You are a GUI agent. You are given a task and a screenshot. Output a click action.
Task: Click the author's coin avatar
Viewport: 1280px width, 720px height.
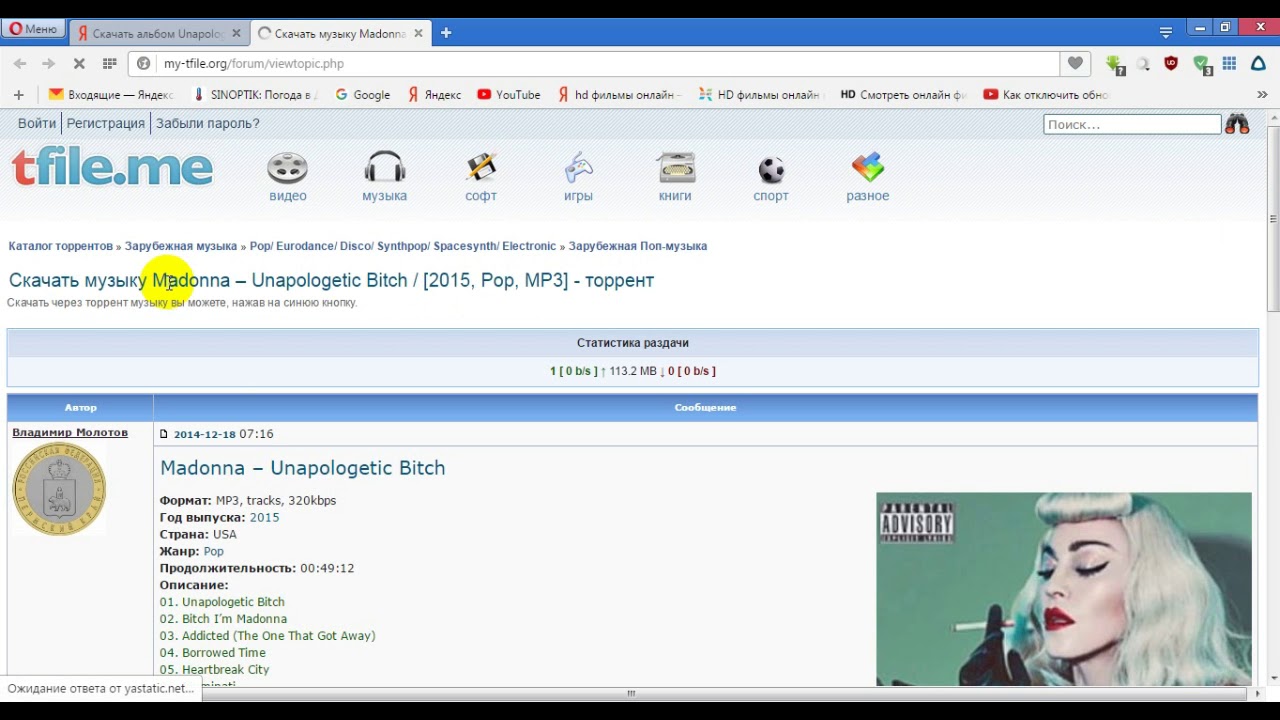point(59,489)
